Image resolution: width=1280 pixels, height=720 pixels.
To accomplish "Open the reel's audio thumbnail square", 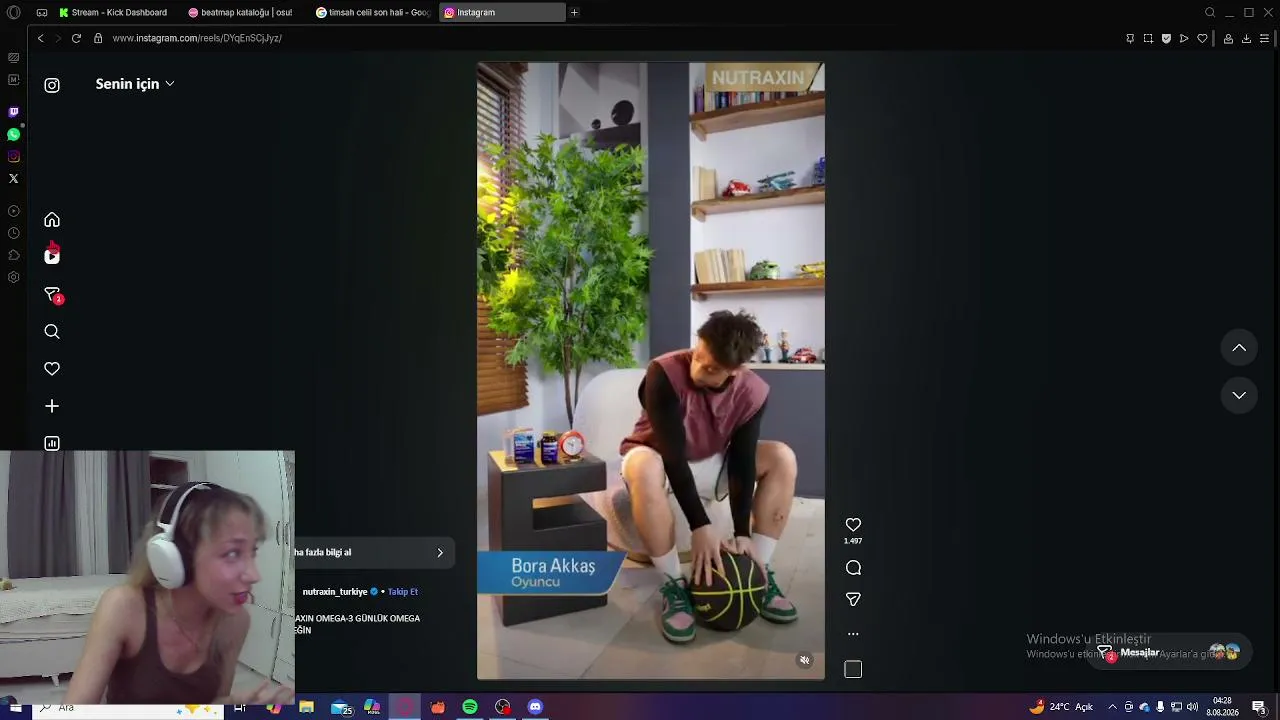I will [x=853, y=669].
